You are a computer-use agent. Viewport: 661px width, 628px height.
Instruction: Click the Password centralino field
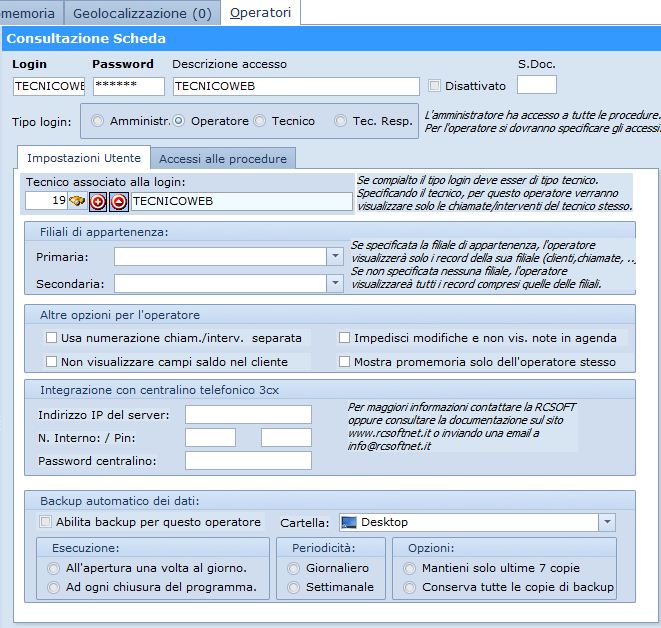[x=248, y=460]
